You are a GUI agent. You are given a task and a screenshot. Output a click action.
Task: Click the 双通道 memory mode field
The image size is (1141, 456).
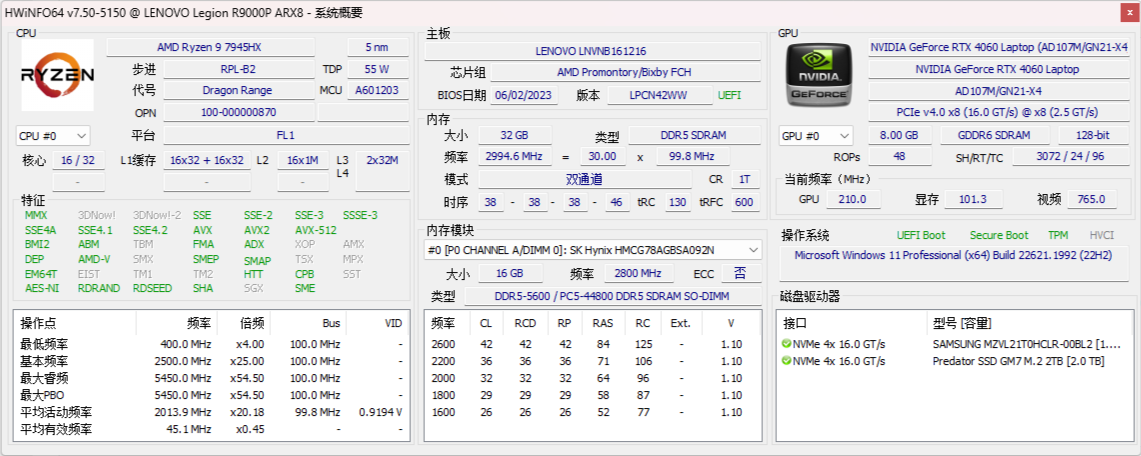coord(584,180)
